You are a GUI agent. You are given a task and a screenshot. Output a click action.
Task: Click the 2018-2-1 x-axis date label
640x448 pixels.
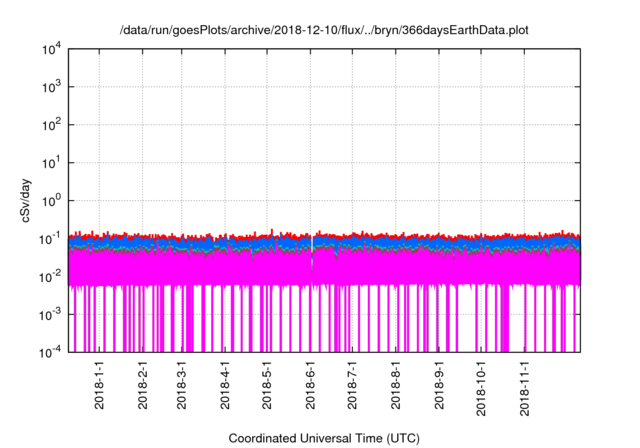[x=142, y=385]
